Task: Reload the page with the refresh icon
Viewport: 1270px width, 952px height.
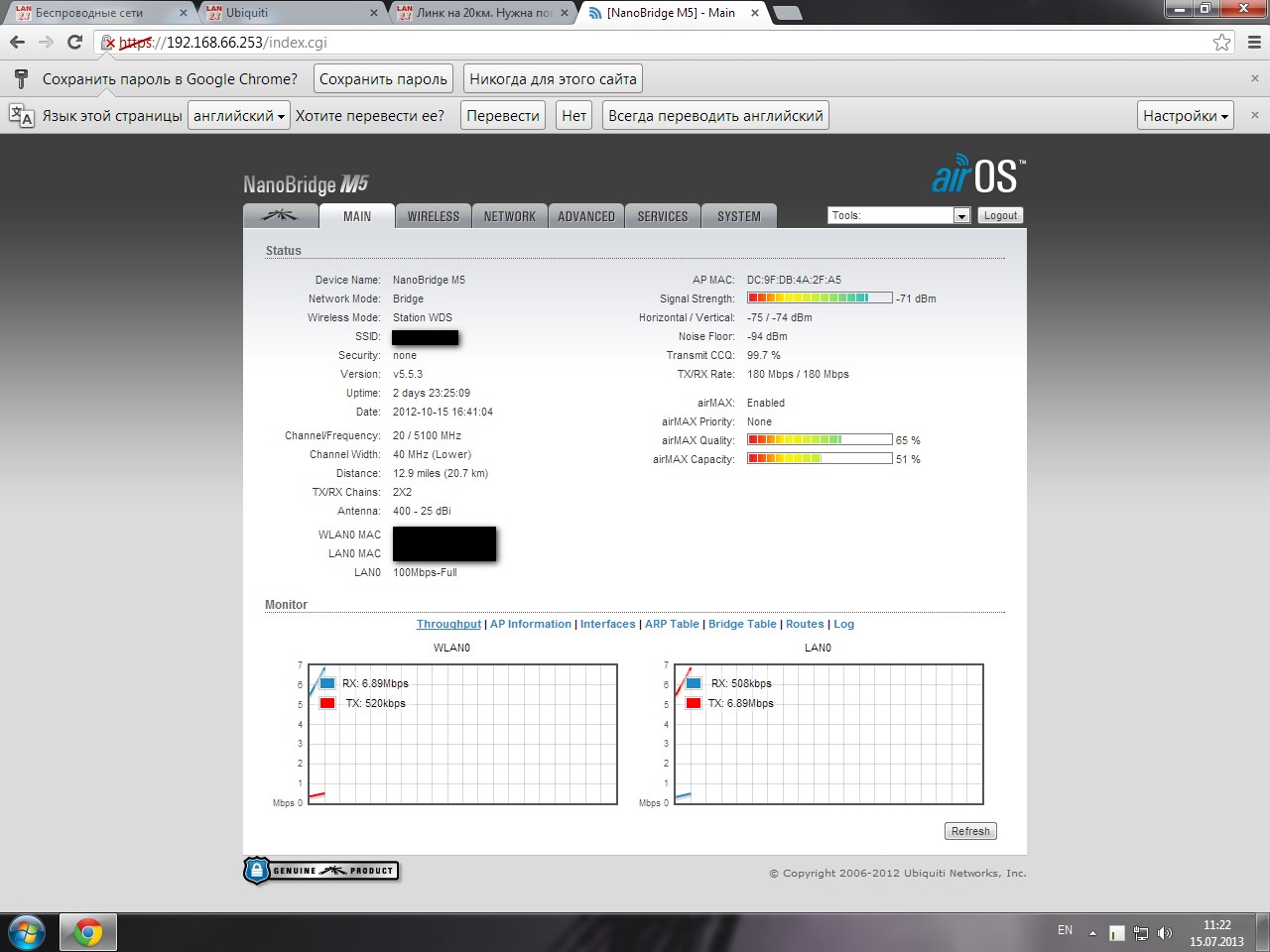Action: coord(74,42)
